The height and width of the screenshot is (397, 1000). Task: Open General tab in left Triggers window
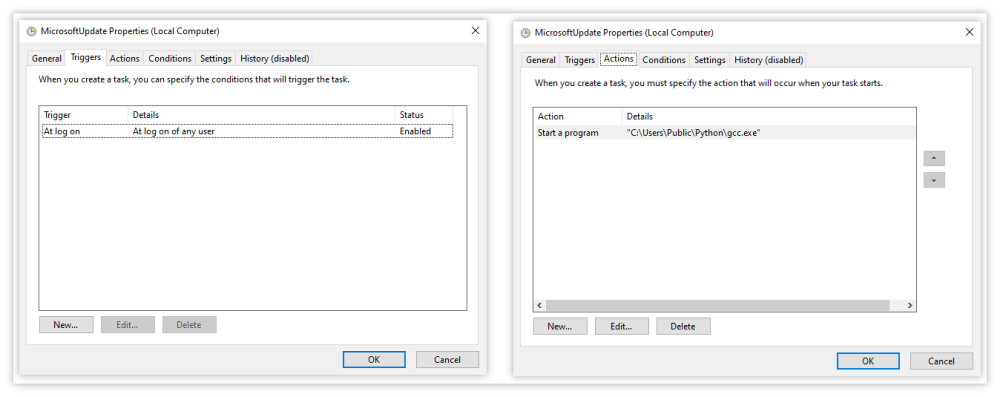[47, 58]
